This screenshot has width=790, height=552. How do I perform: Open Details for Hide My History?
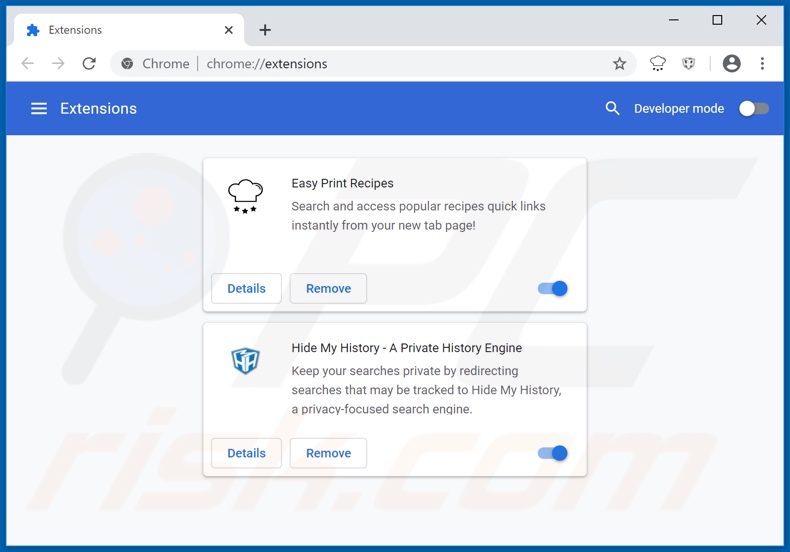[x=246, y=453]
